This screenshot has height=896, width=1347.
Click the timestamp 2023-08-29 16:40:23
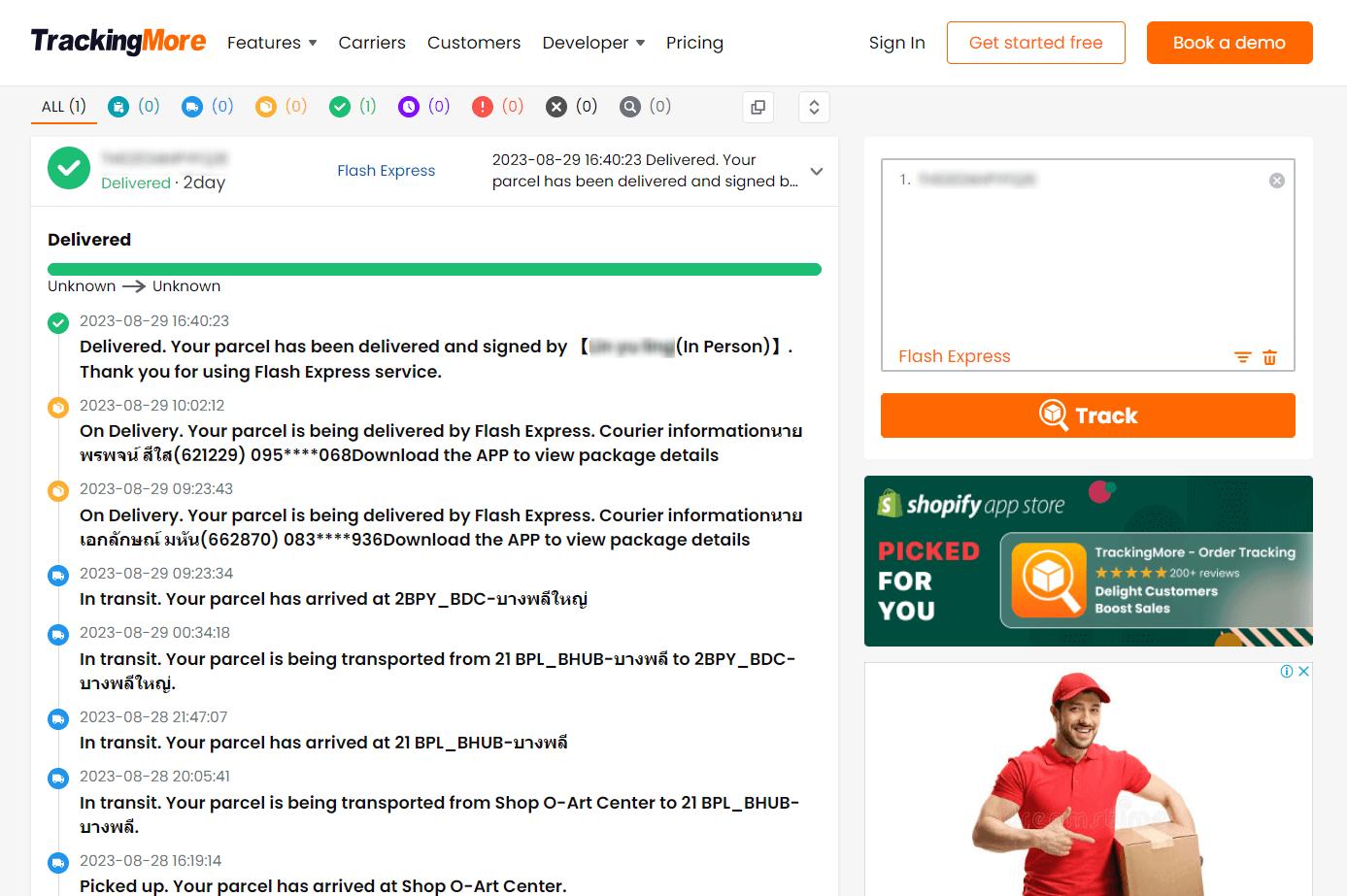[154, 321]
